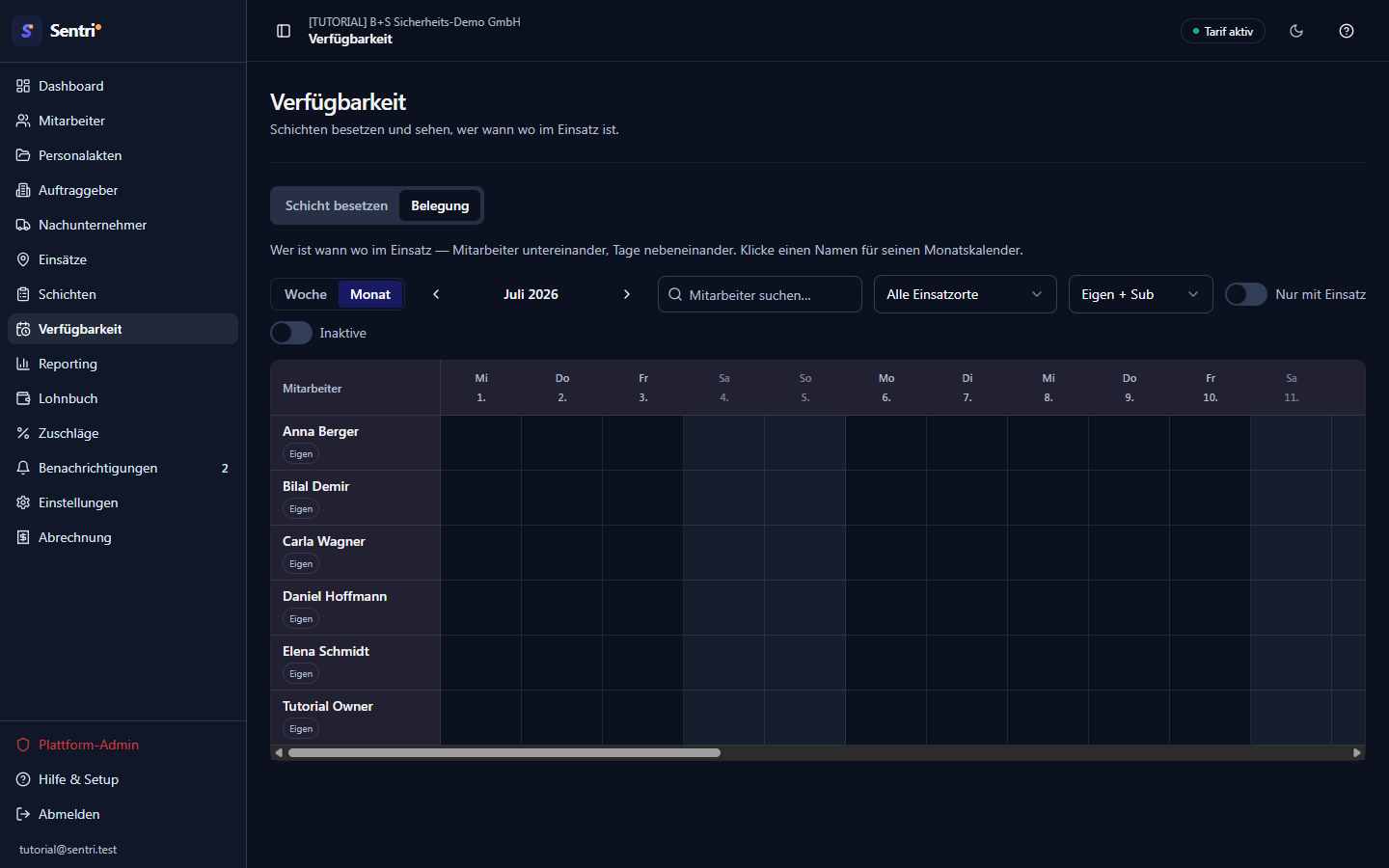Click the Mo 6. column header
The image size is (1389, 868).
click(886, 388)
